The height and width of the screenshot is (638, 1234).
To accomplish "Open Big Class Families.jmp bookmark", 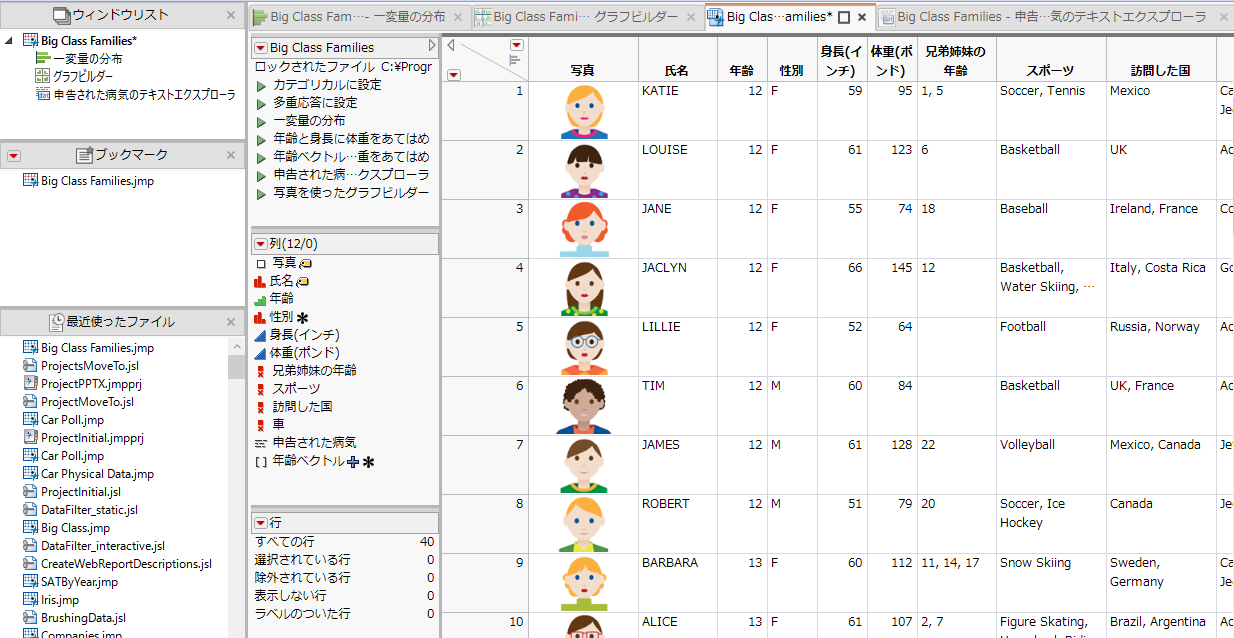I will 96,181.
